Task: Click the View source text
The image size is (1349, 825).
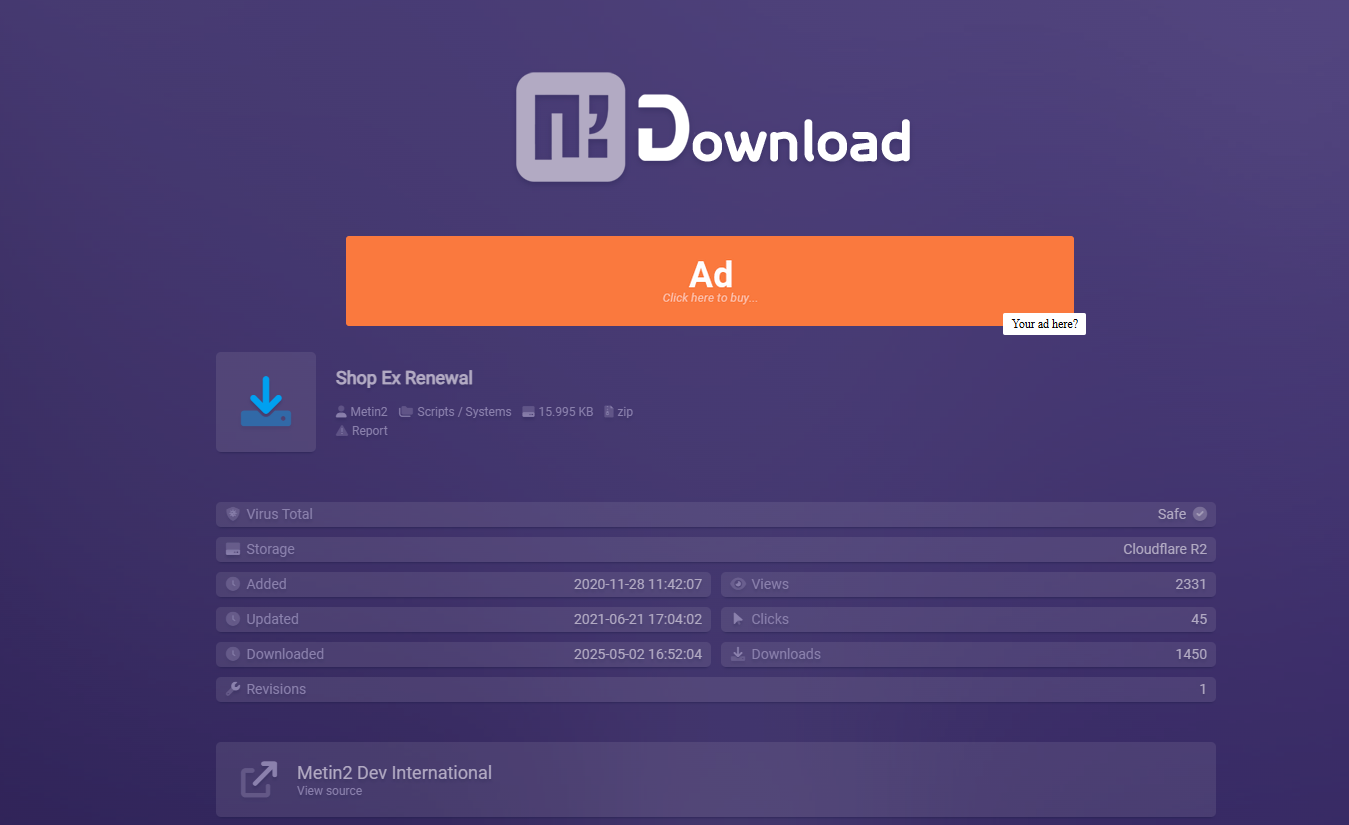Action: [329, 791]
